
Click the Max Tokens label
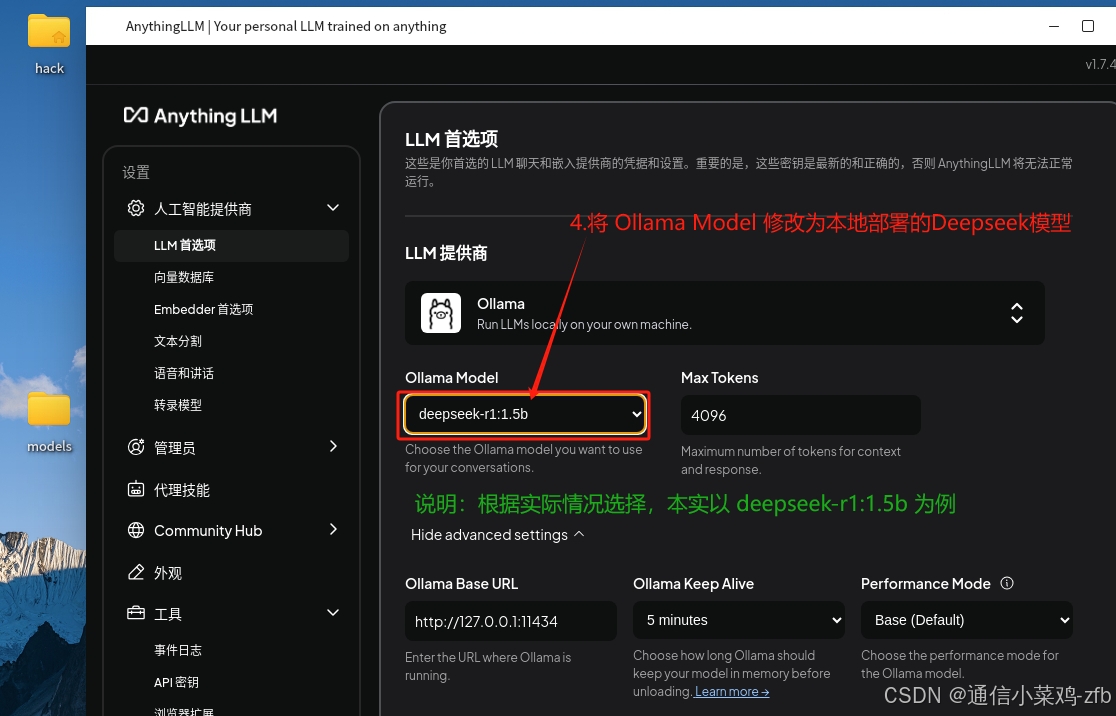point(720,378)
